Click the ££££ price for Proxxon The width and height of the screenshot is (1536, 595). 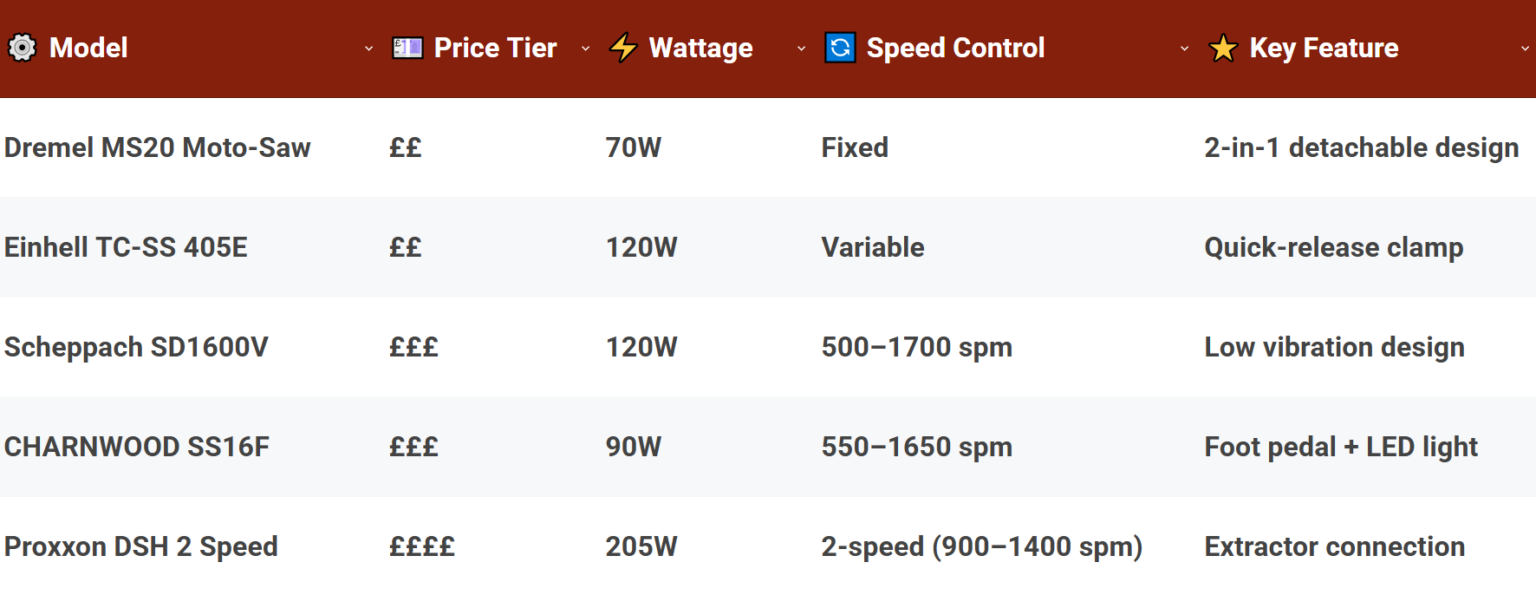(421, 547)
